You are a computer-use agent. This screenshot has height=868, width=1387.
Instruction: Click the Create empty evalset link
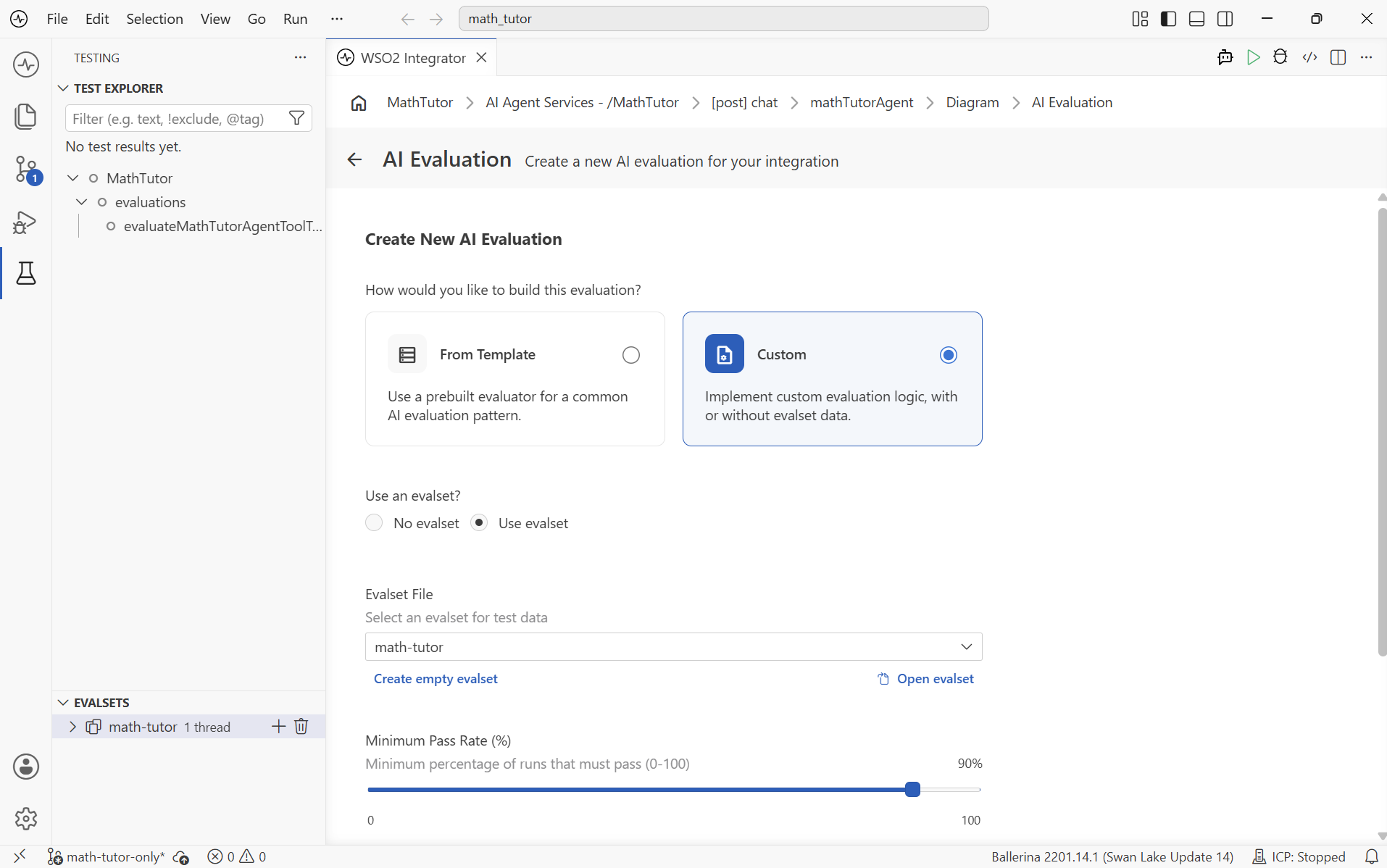(x=436, y=679)
